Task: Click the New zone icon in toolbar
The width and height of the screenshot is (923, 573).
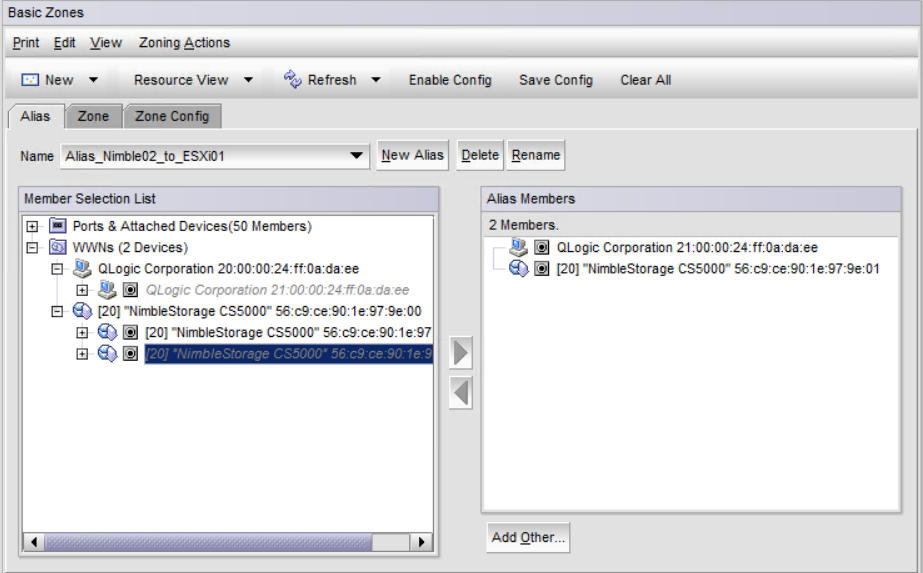Action: coord(29,80)
